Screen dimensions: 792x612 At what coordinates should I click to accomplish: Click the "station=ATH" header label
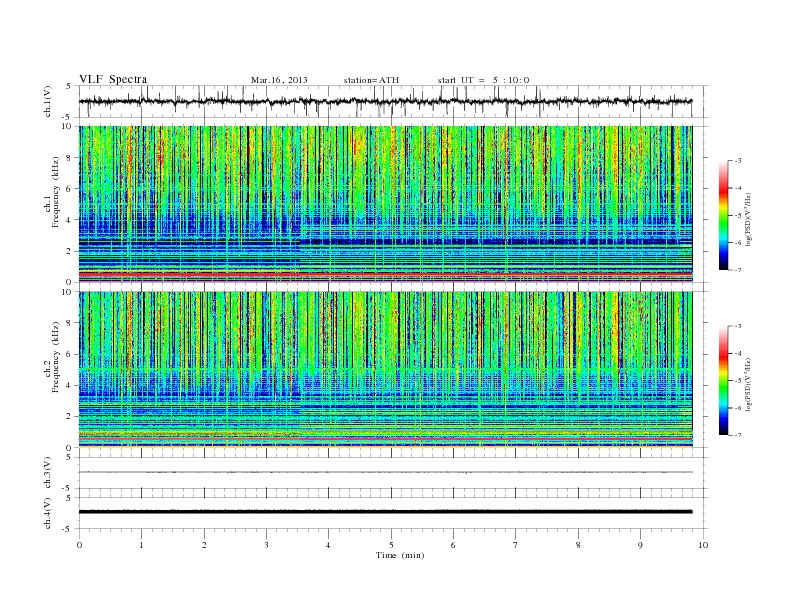(x=371, y=80)
